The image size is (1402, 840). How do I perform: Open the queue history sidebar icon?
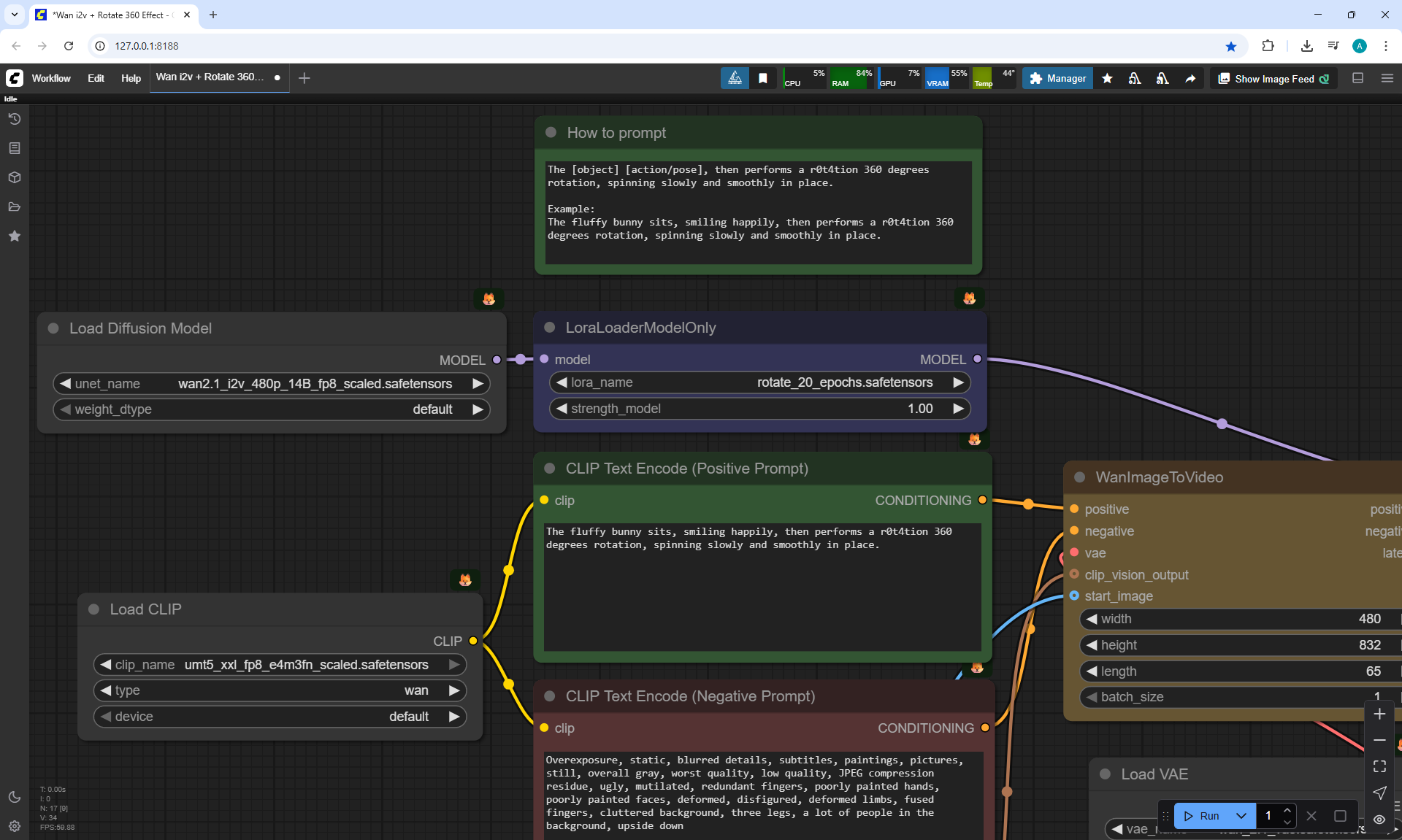[15, 119]
